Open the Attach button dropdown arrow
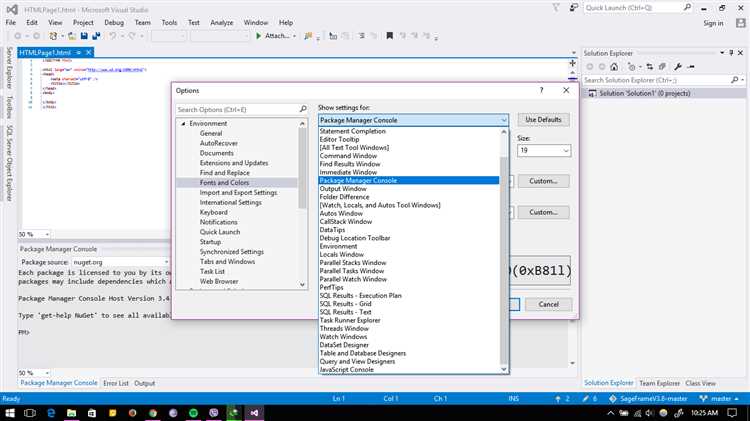The width and height of the screenshot is (750, 421). click(x=294, y=36)
